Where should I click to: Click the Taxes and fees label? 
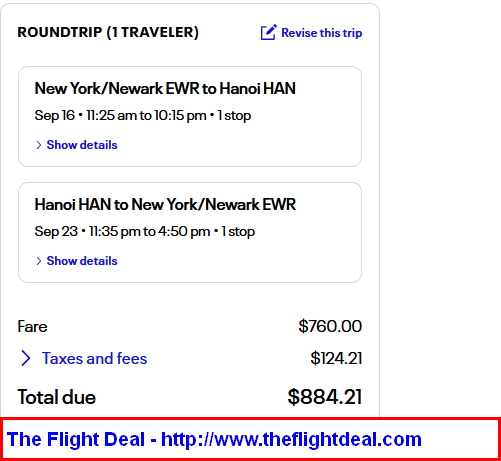tap(94, 358)
